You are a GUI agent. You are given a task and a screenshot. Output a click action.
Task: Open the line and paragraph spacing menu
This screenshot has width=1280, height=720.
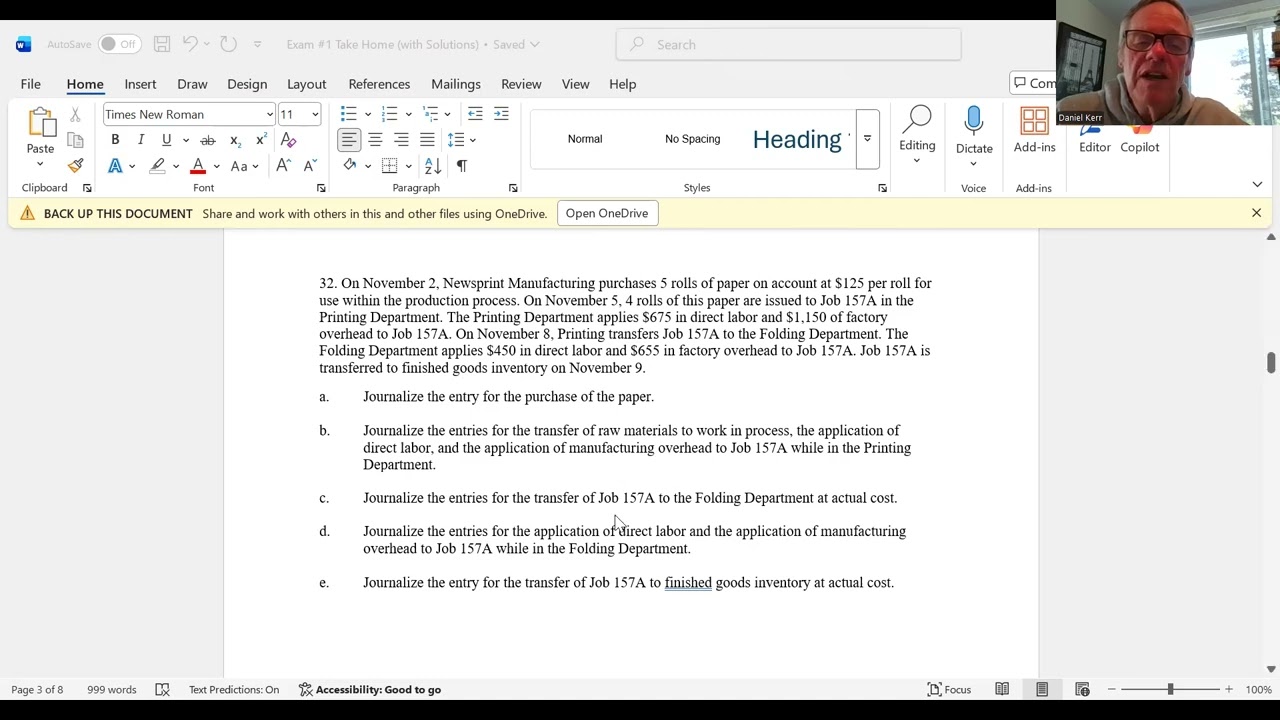461,140
